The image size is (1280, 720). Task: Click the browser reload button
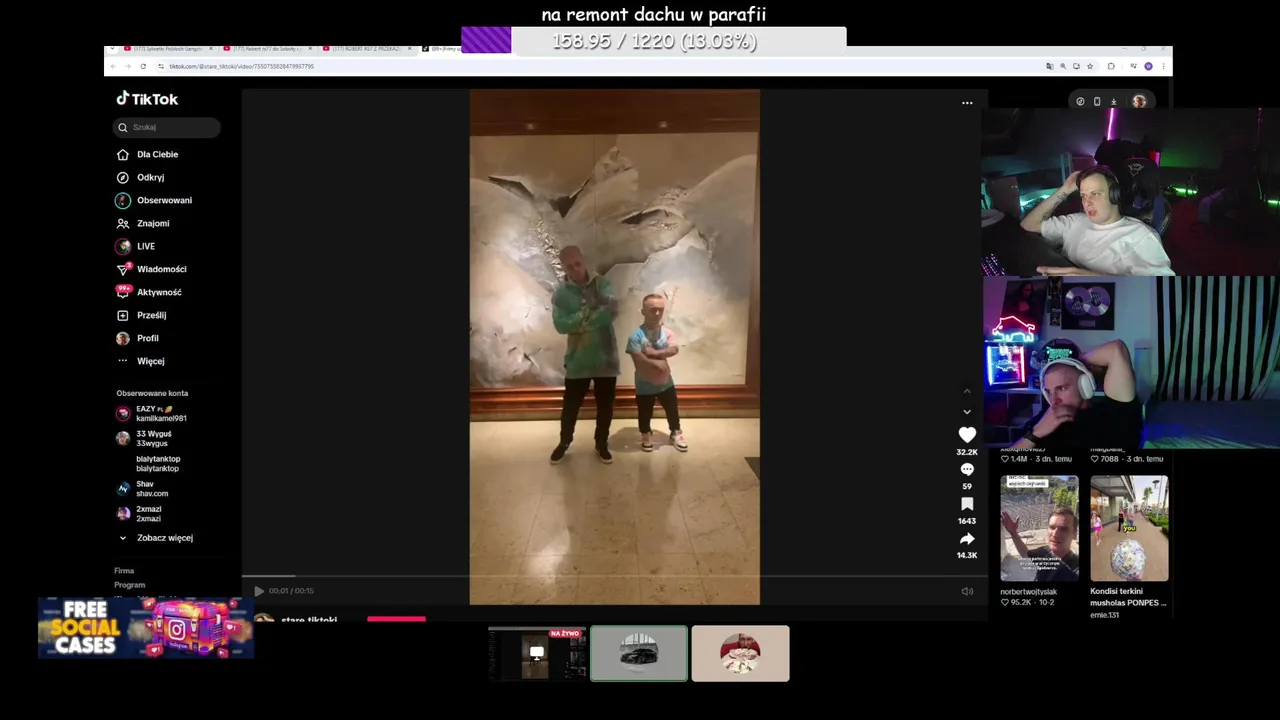pos(143,66)
